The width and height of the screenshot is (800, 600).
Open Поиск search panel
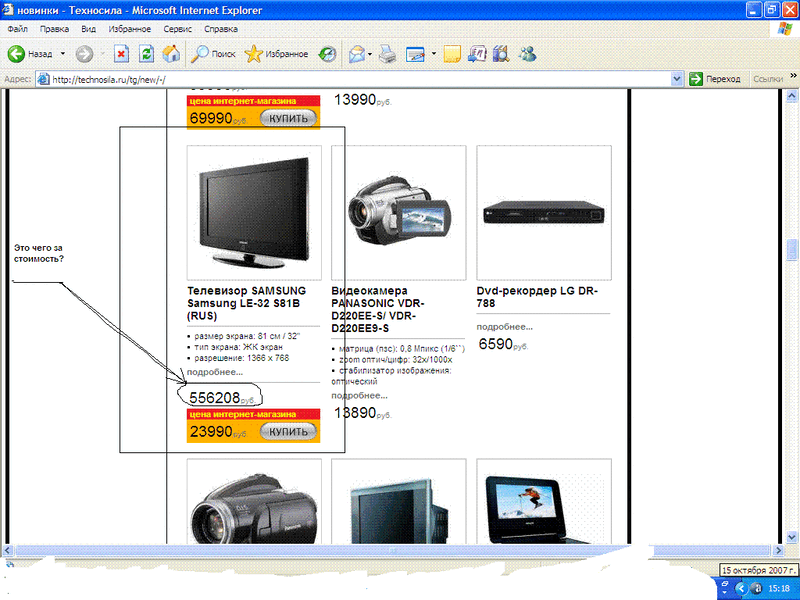213,54
